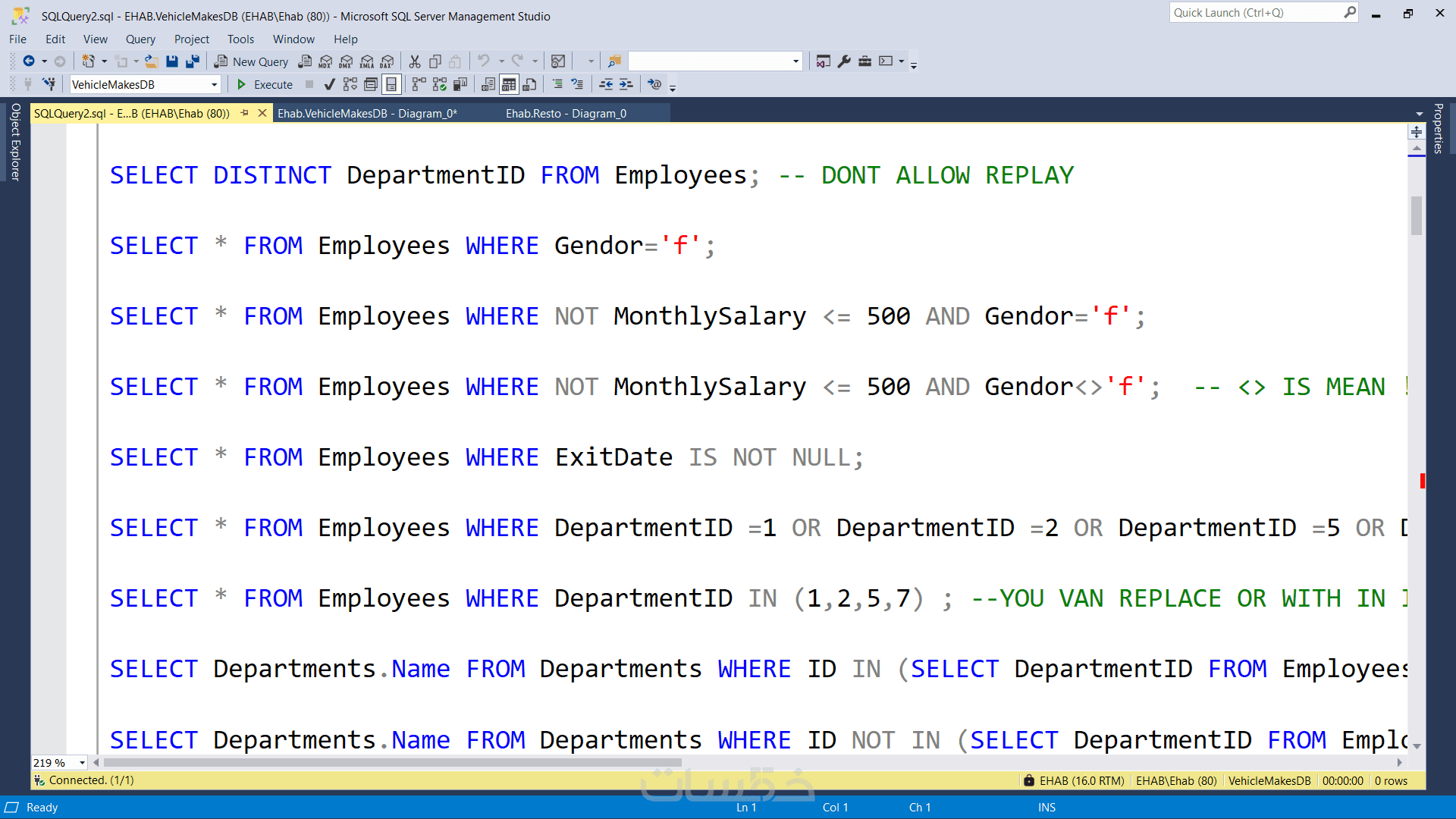The height and width of the screenshot is (819, 1456).
Task: Click the Save All icon
Action: click(193, 61)
